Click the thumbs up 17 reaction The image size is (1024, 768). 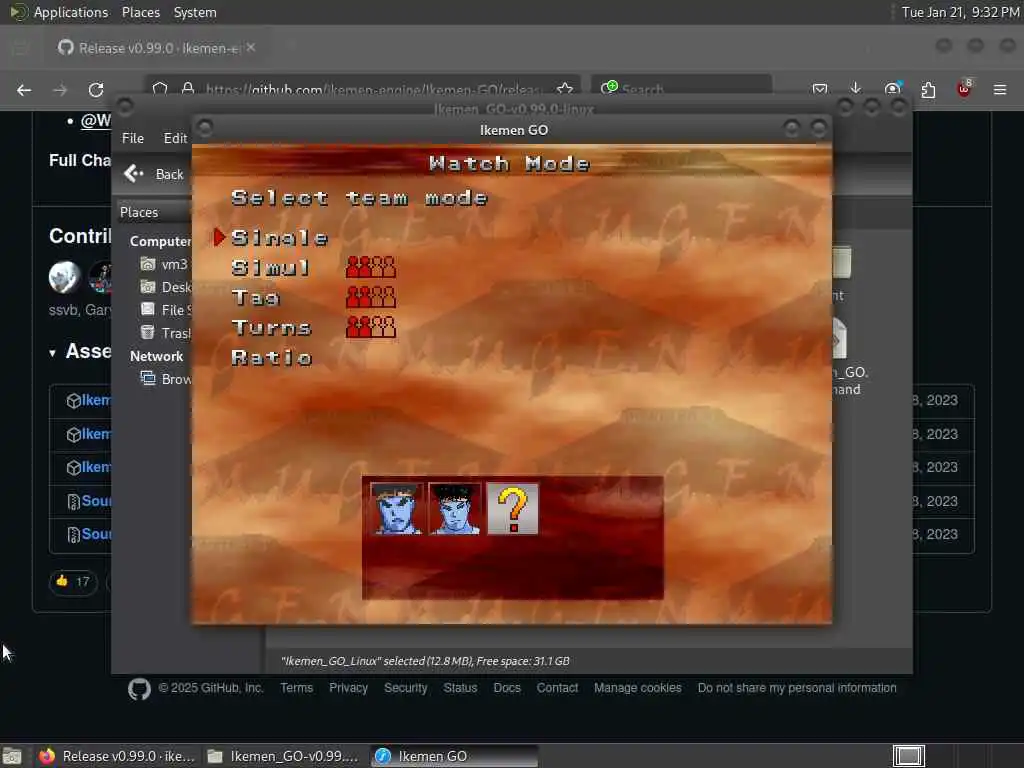coord(72,581)
